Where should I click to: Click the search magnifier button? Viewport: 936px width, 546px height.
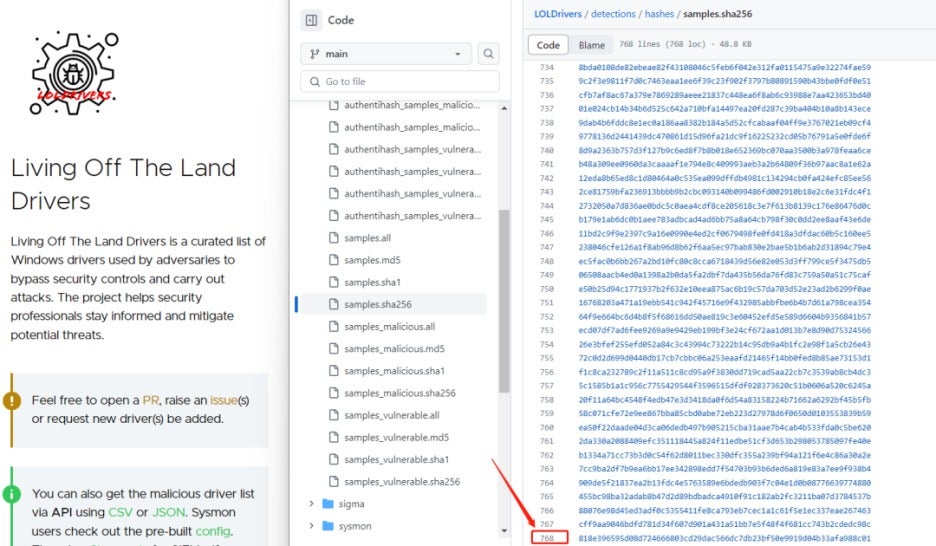[x=488, y=54]
